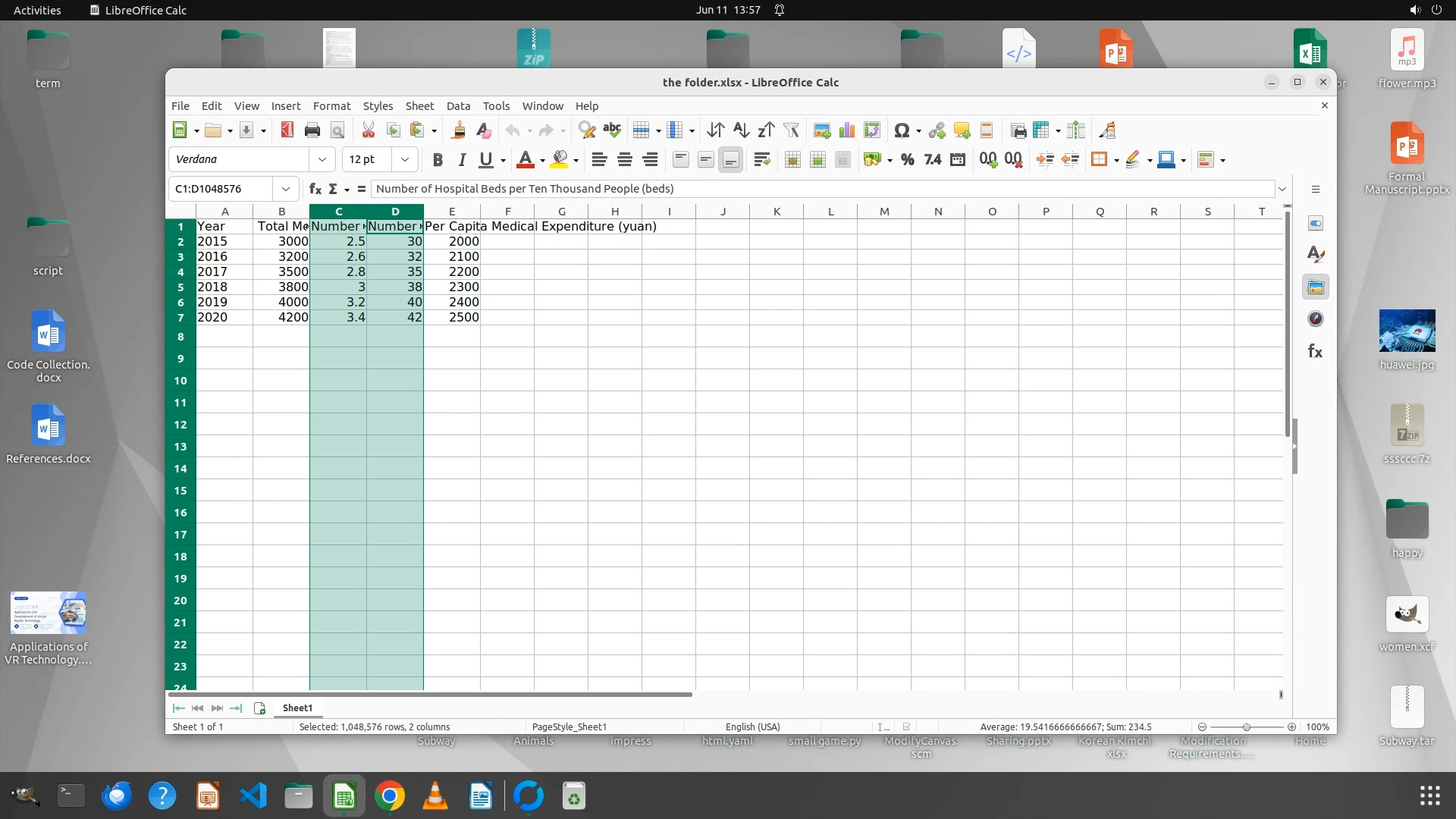
Task: Toggle bold formatting
Action: (x=437, y=159)
